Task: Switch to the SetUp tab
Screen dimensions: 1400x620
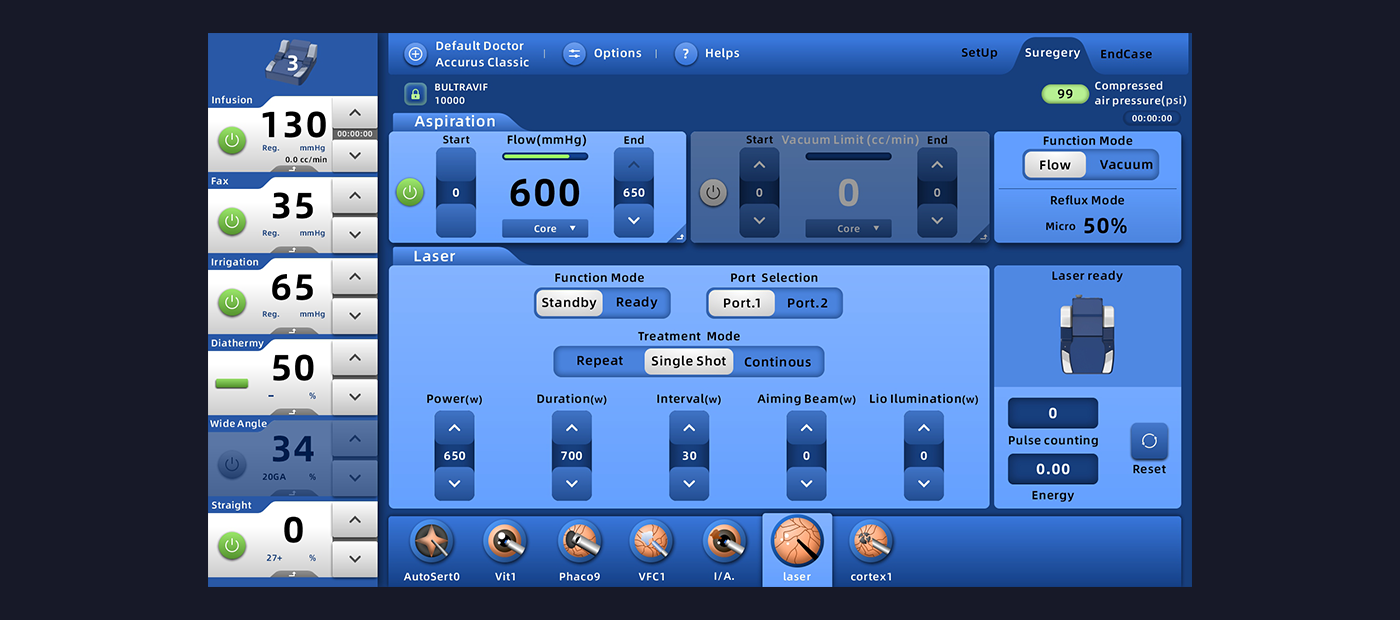Action: point(979,53)
